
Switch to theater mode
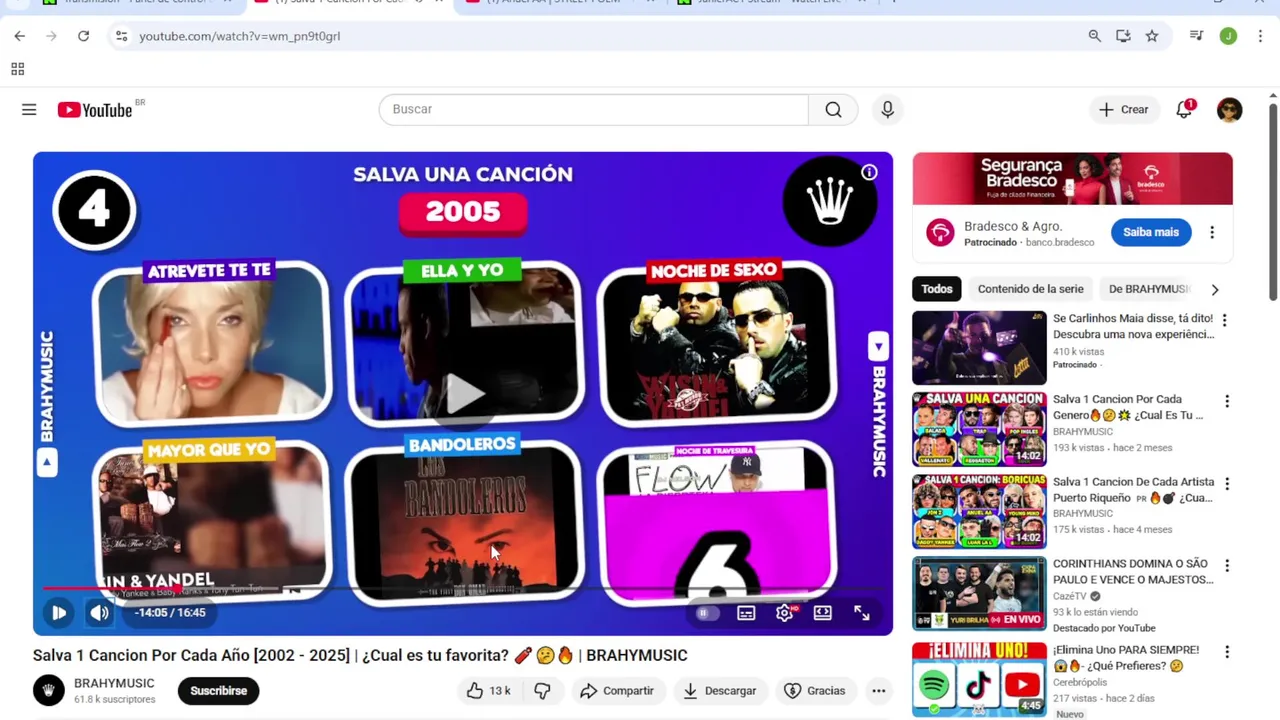click(822, 613)
